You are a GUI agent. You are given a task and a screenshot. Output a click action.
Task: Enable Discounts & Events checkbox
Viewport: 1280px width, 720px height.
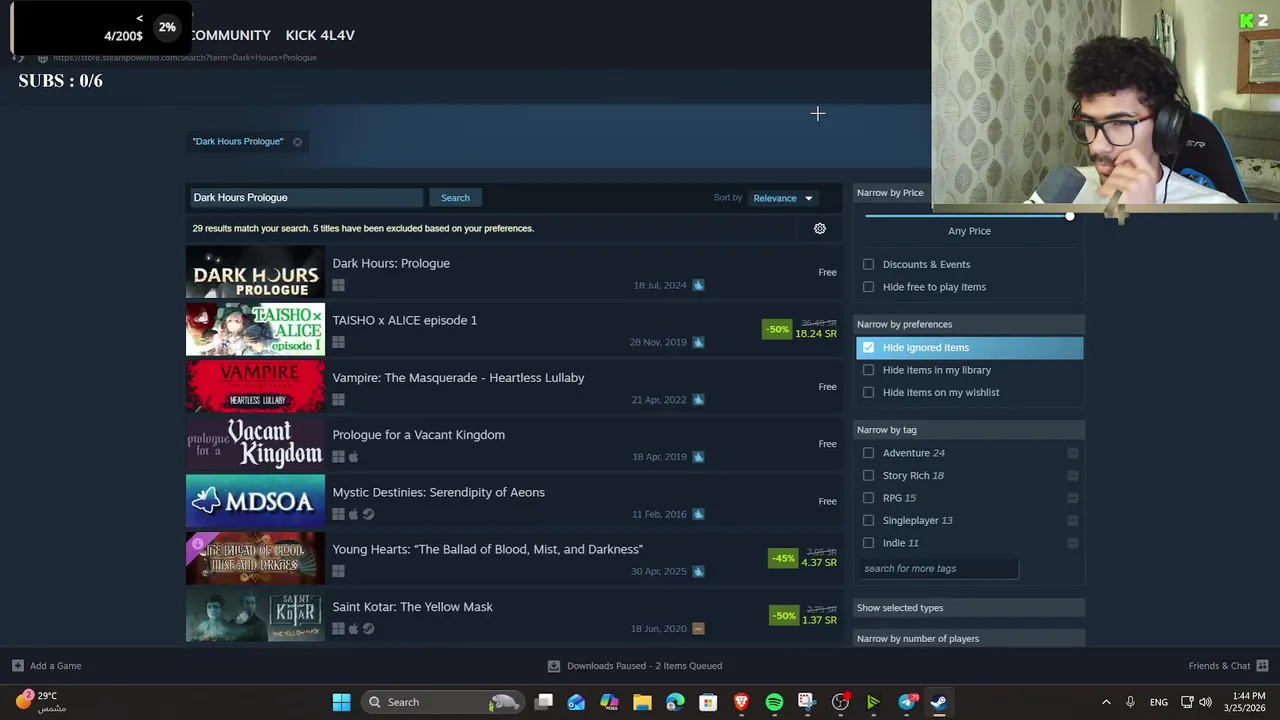868,265
